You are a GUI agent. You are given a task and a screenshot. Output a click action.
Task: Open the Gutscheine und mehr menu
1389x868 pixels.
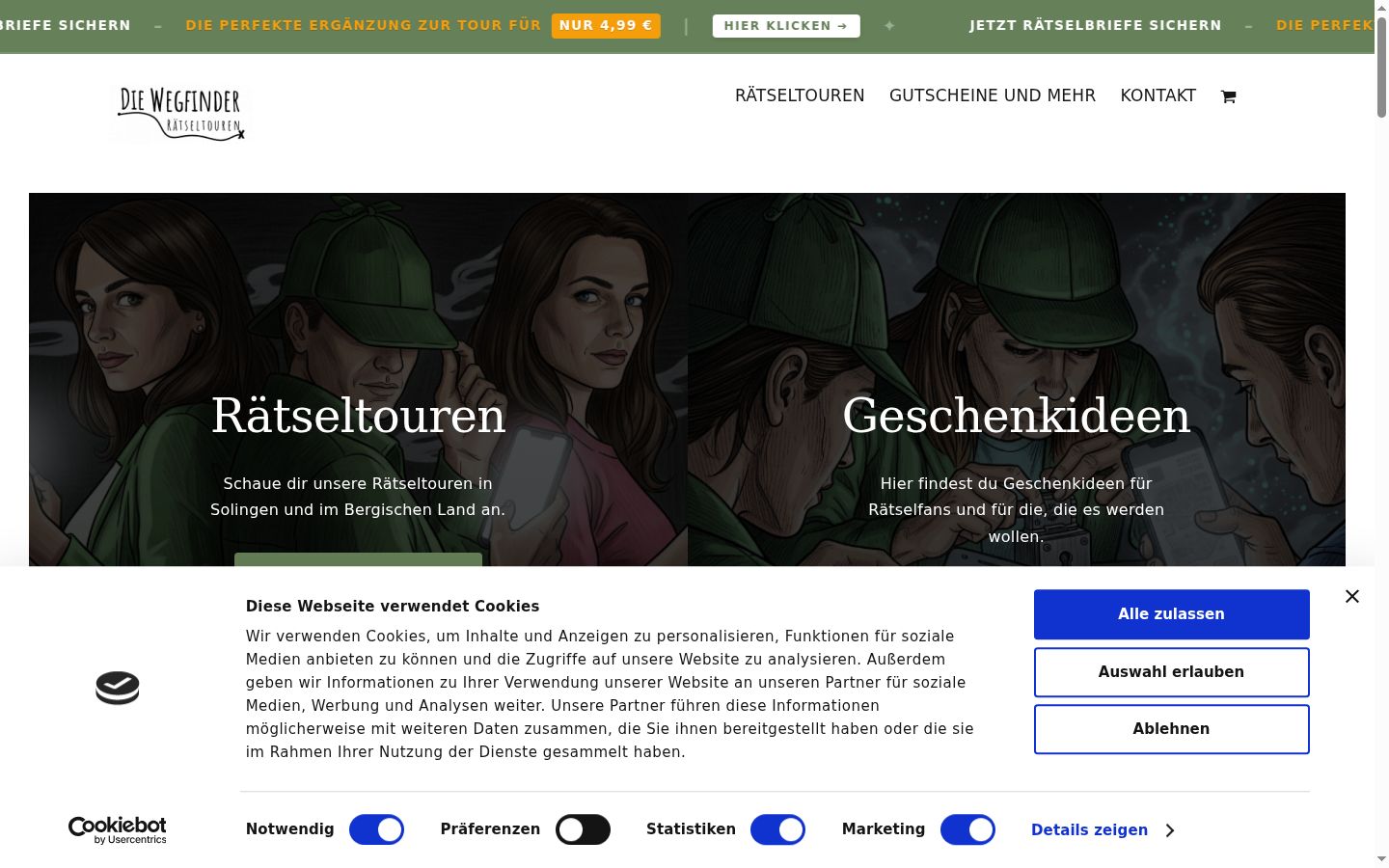993,95
